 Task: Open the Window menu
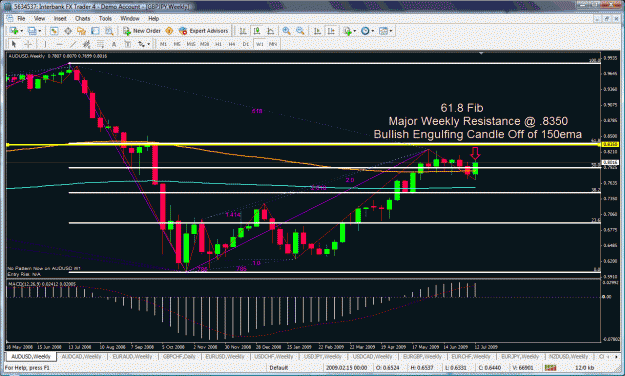[x=130, y=18]
